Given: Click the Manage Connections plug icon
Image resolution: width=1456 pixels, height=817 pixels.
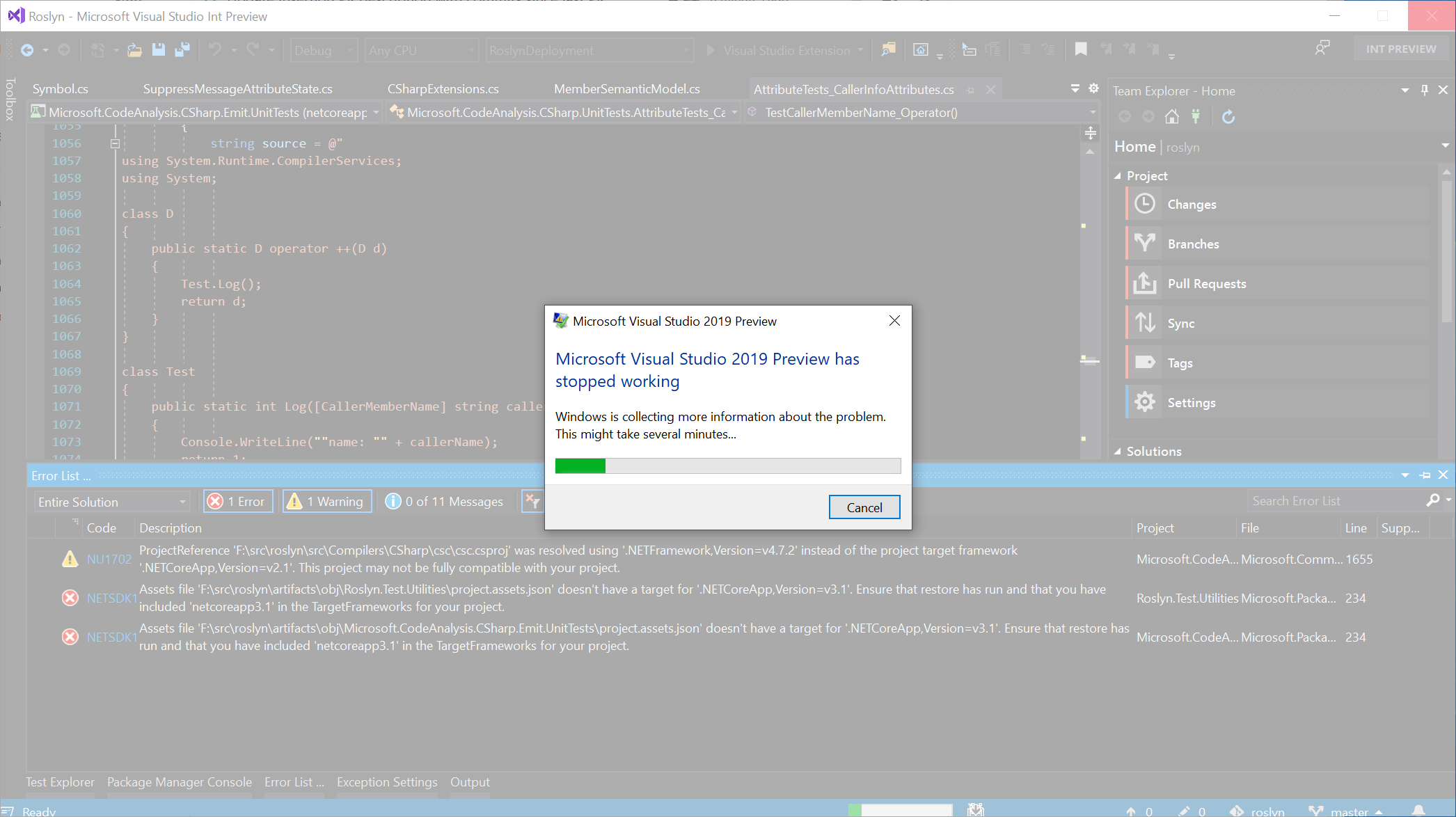Looking at the screenshot, I should point(1196,117).
